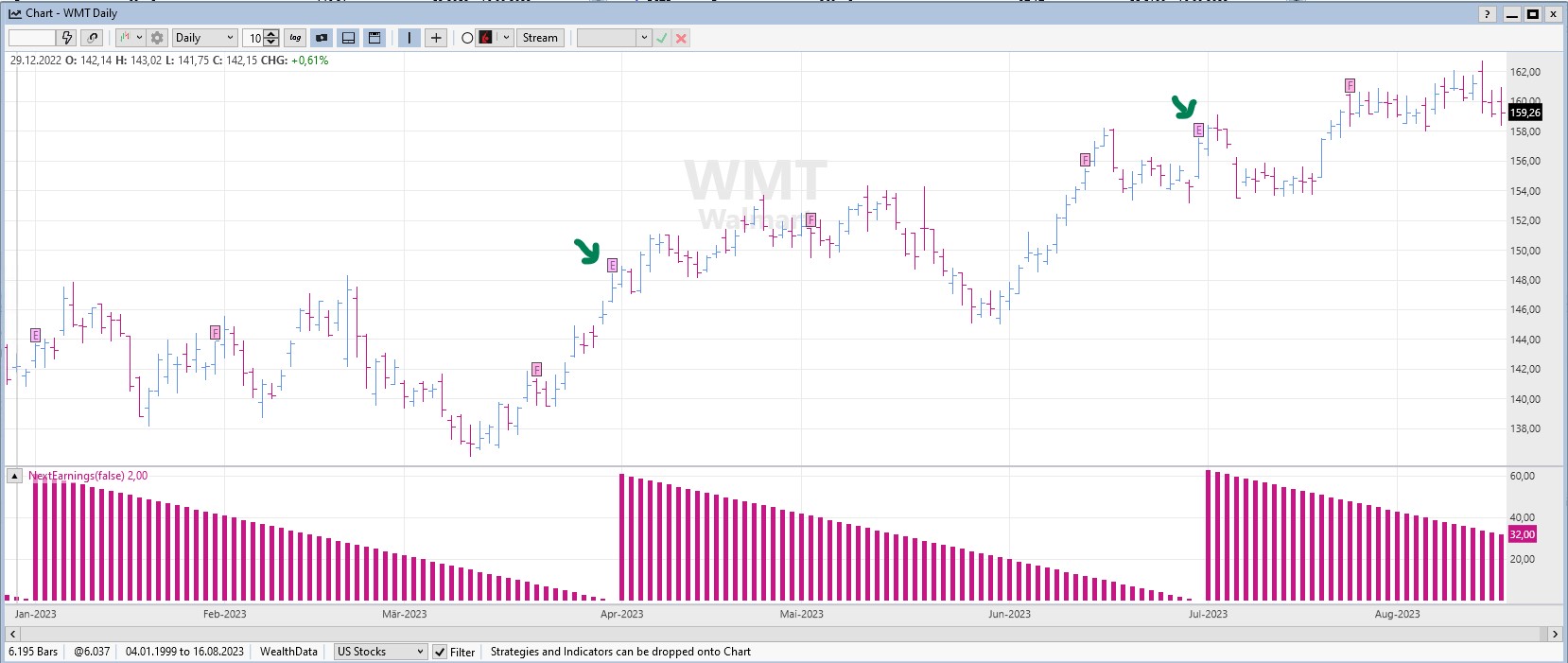Open the US Stocks market dropdown

coord(381,652)
